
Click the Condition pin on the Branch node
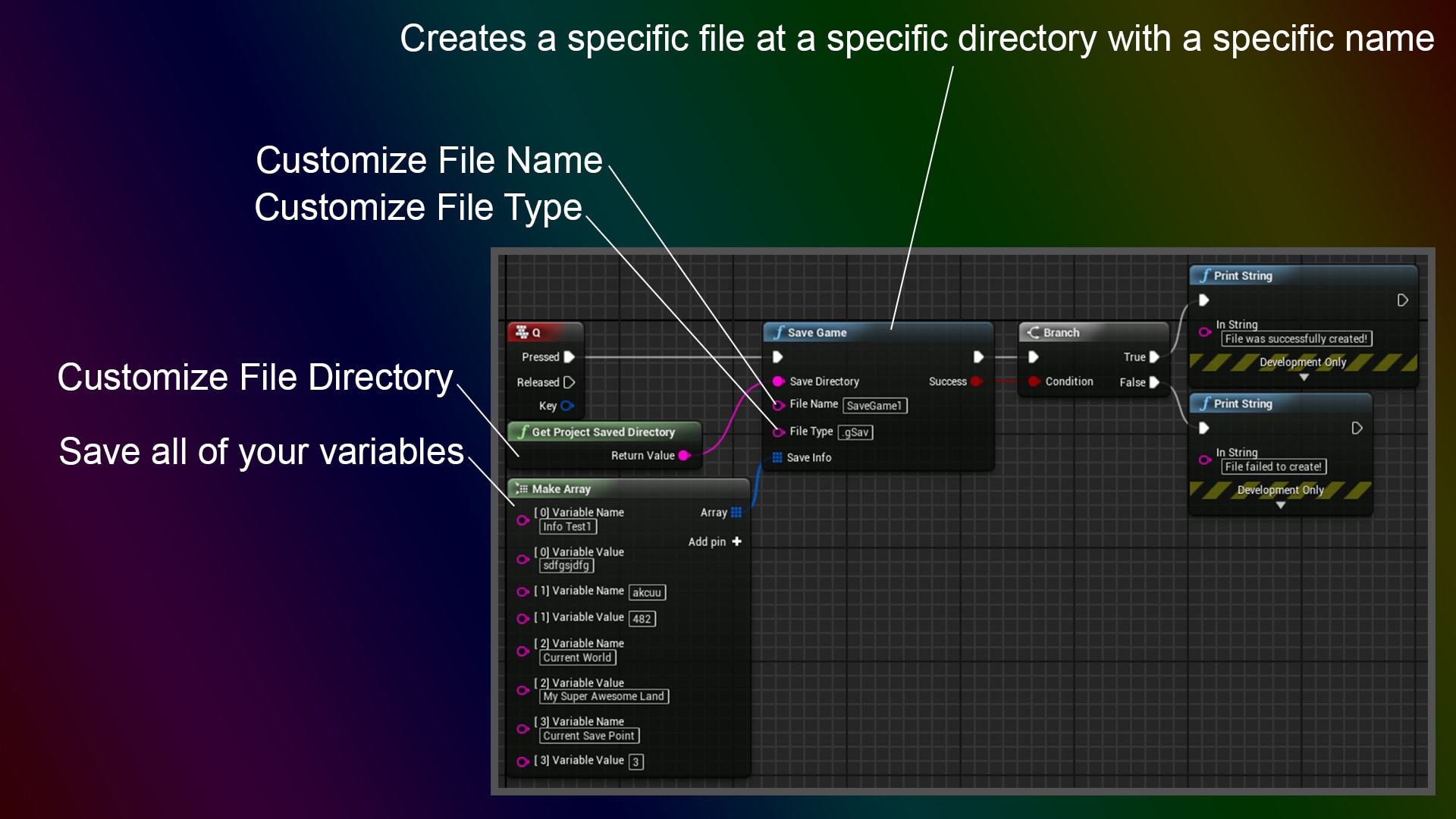pos(1034,381)
